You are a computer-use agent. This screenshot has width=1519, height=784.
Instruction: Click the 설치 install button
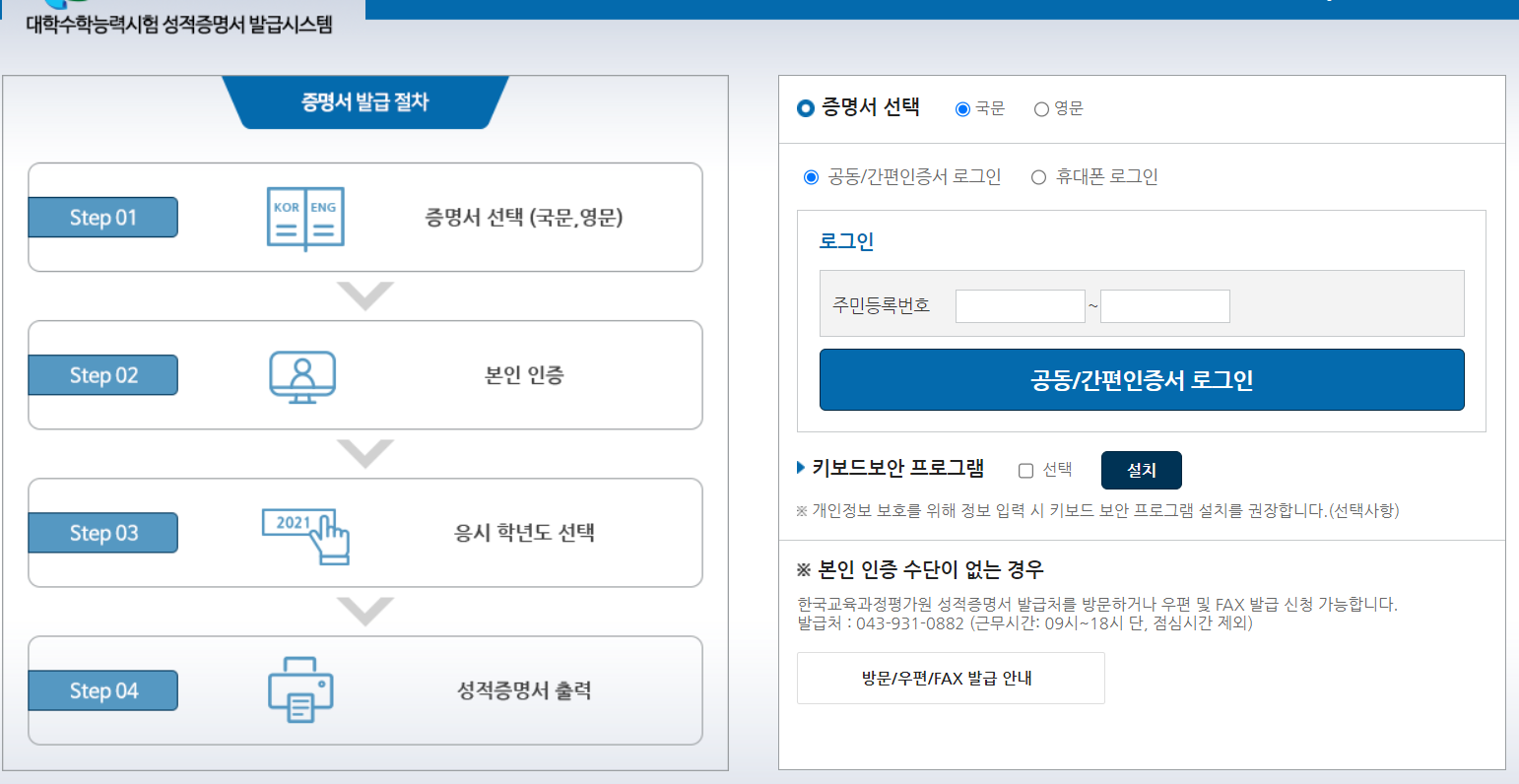[x=1141, y=470]
